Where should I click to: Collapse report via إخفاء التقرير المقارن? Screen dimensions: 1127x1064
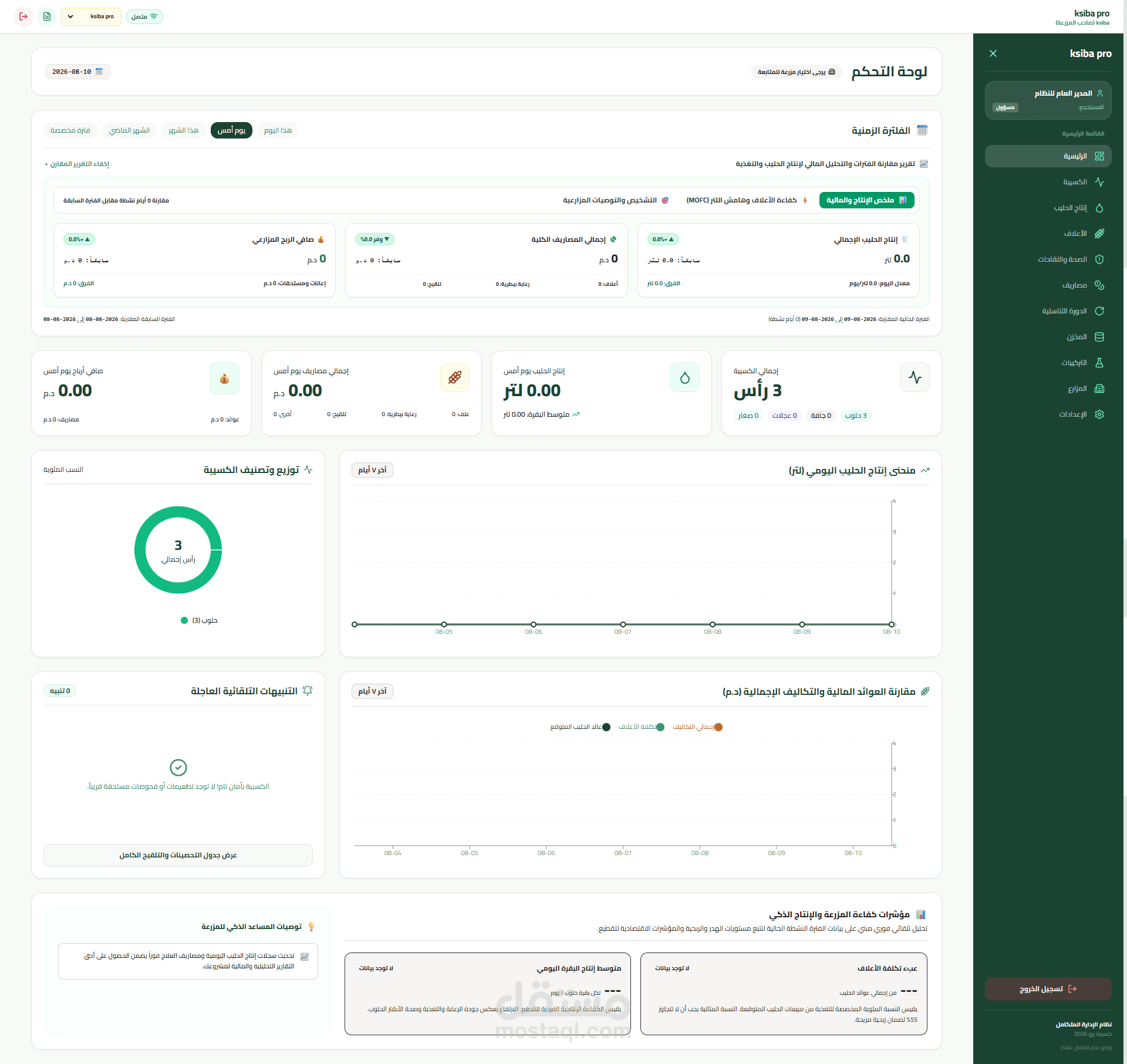coord(77,164)
